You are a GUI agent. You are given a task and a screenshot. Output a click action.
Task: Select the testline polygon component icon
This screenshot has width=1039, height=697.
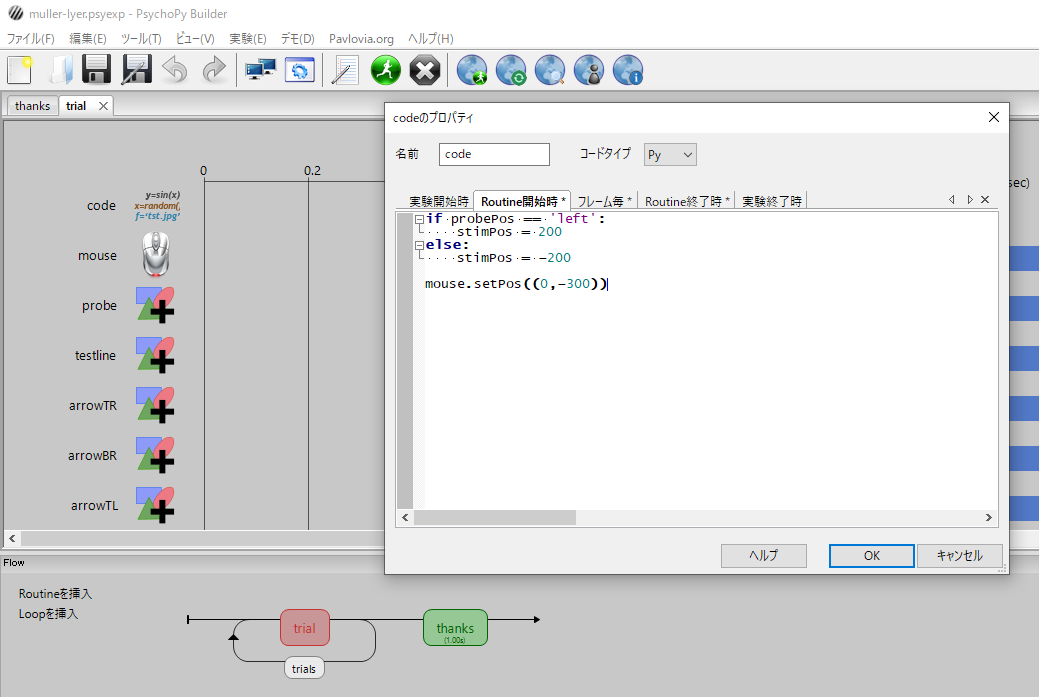coord(156,354)
